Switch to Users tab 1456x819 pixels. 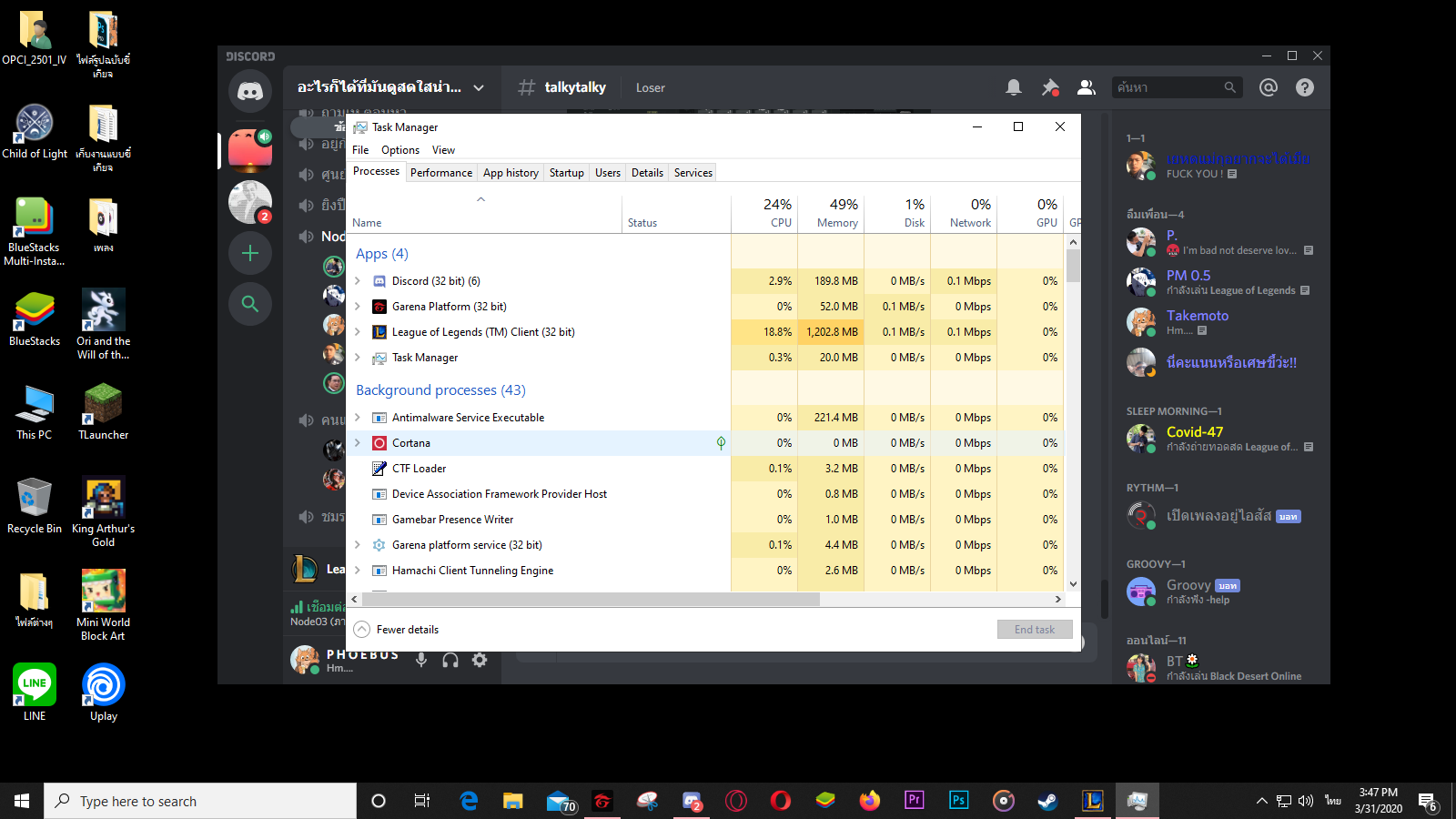tap(608, 173)
